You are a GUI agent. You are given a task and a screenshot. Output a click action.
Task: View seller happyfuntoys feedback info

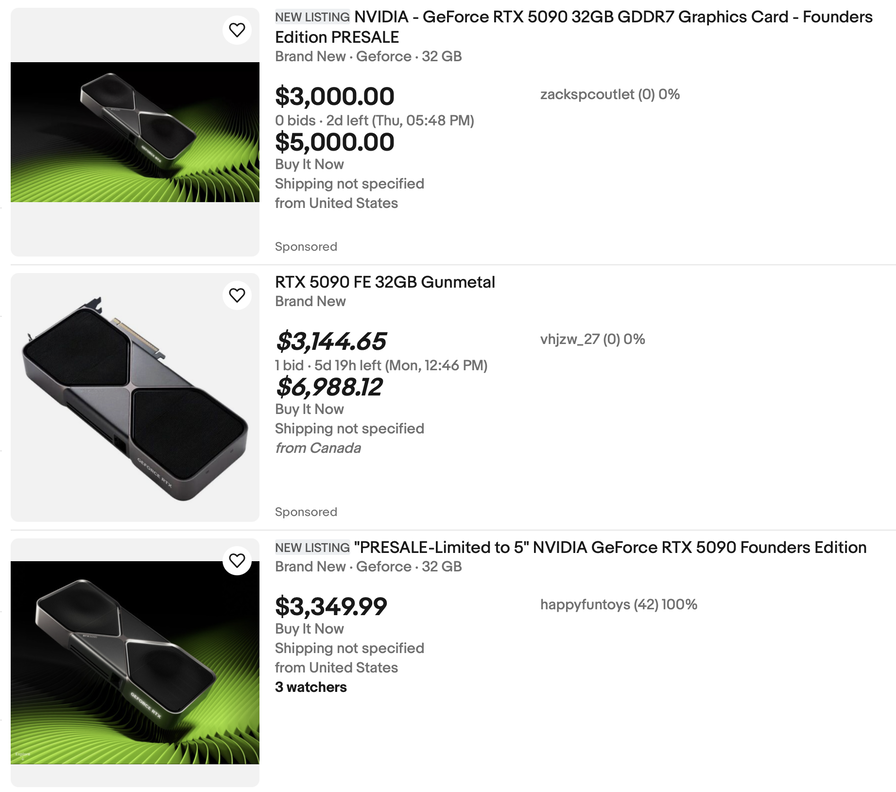tap(618, 604)
